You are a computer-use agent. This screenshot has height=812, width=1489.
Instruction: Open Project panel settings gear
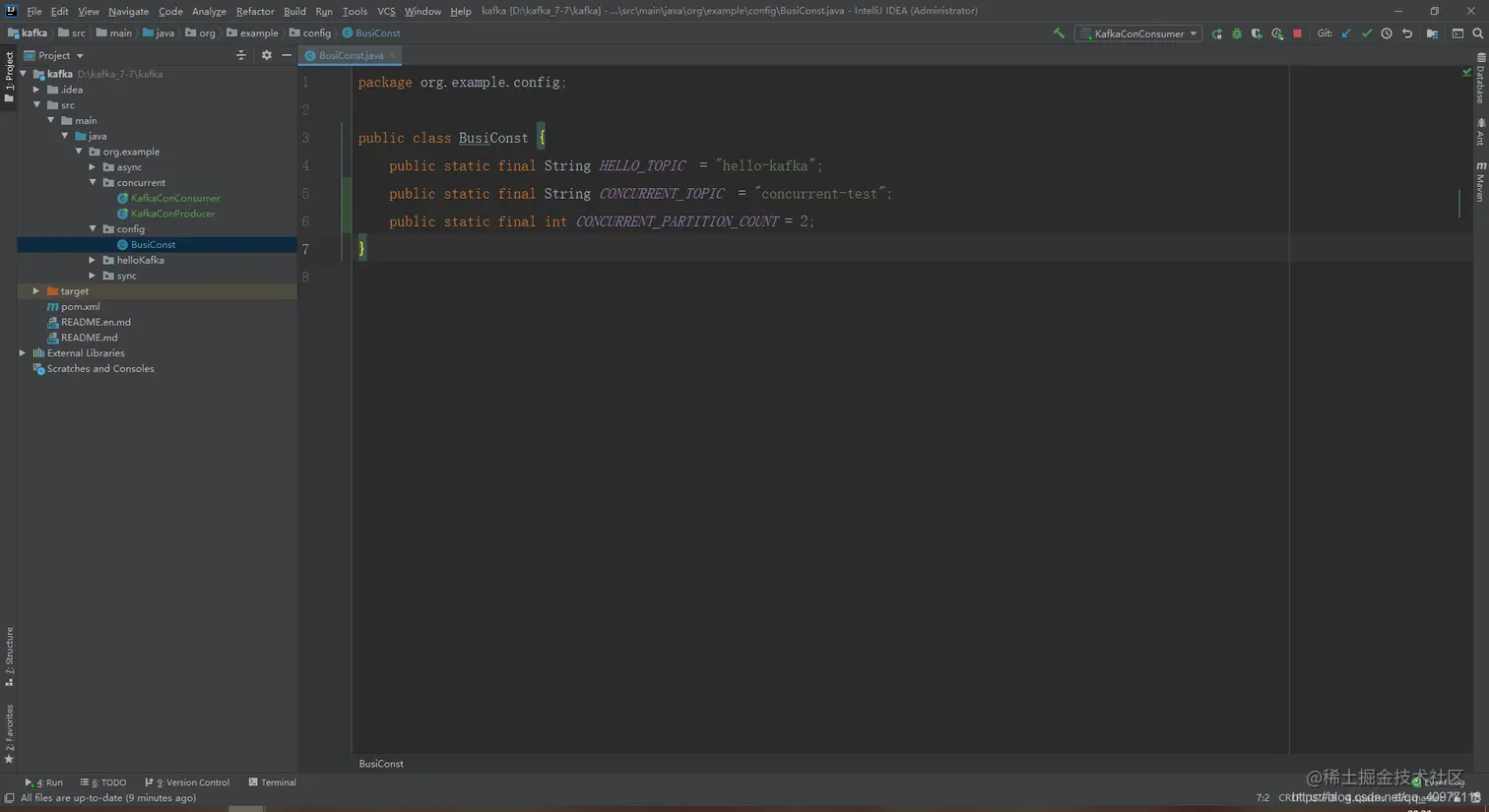pyautogui.click(x=266, y=56)
